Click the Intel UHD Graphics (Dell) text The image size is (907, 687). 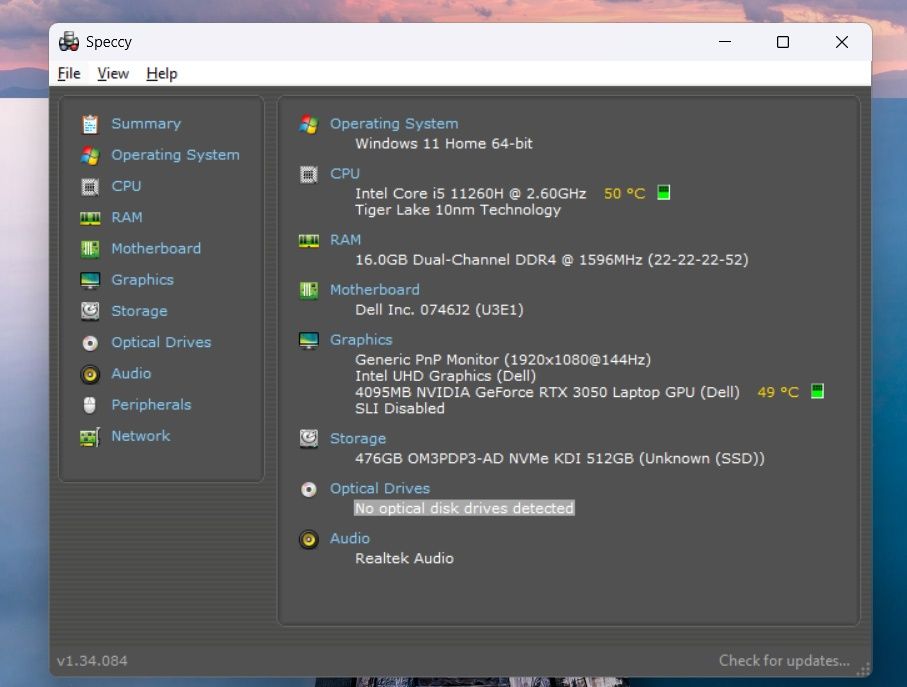445,376
